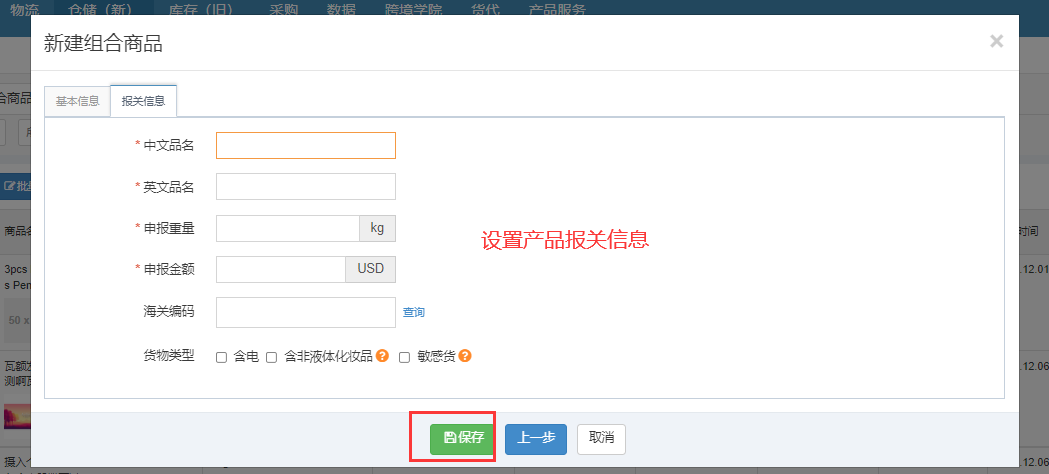Open the 跨境学院 navigation item
This screenshot has width=1049, height=474.
point(413,9)
